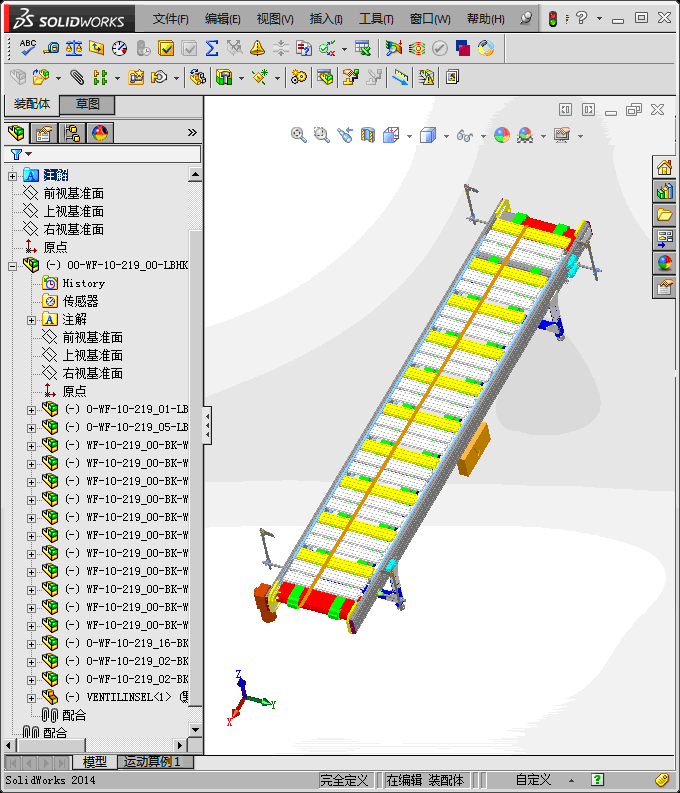Click the filter input field
This screenshot has width=680, height=793.
tap(116, 154)
